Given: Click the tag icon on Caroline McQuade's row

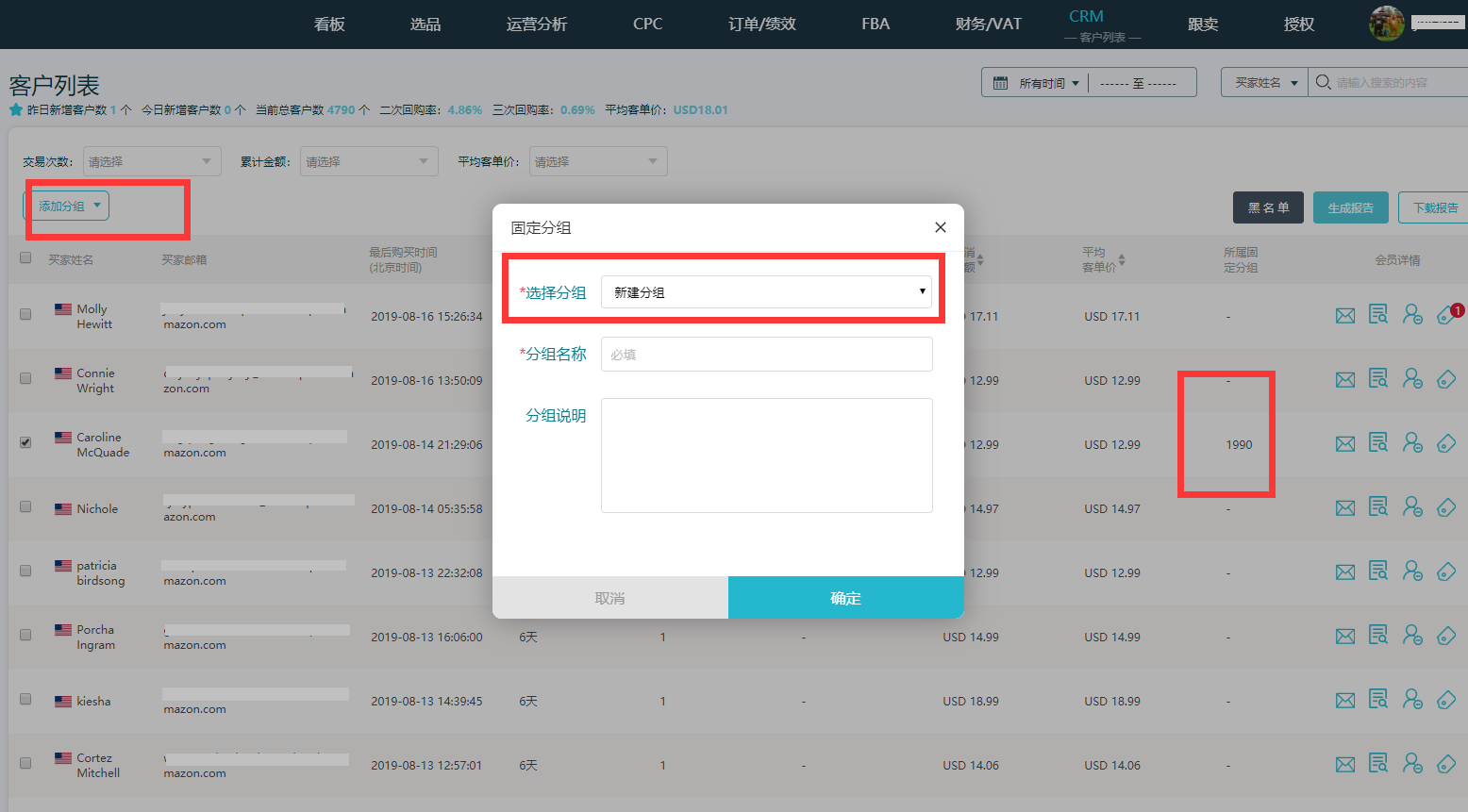Looking at the screenshot, I should tap(1446, 442).
